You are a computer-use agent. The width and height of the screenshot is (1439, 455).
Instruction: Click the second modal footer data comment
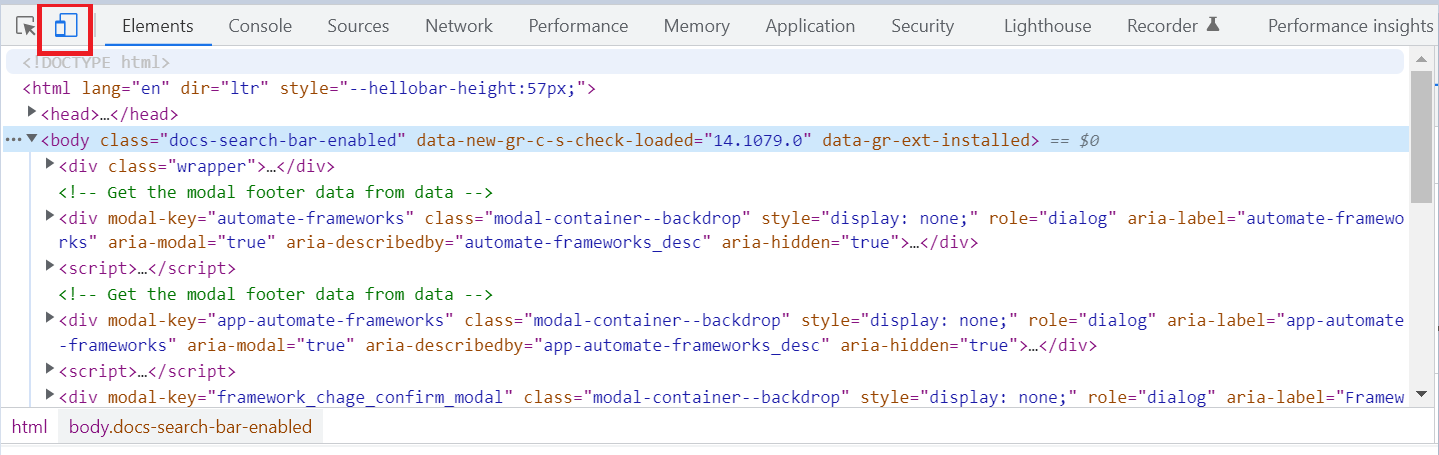276,294
